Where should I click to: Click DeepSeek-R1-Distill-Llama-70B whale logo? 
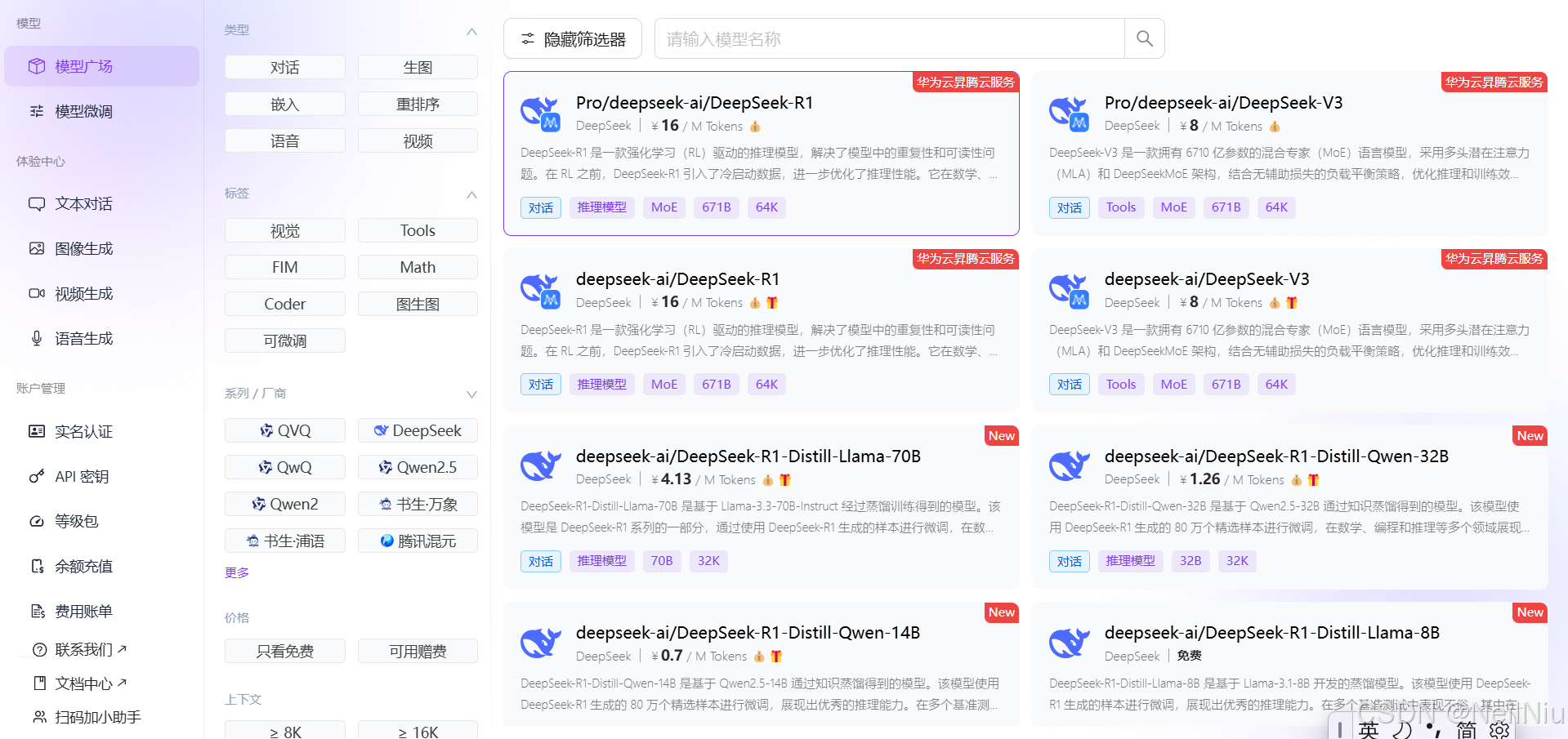(540, 466)
